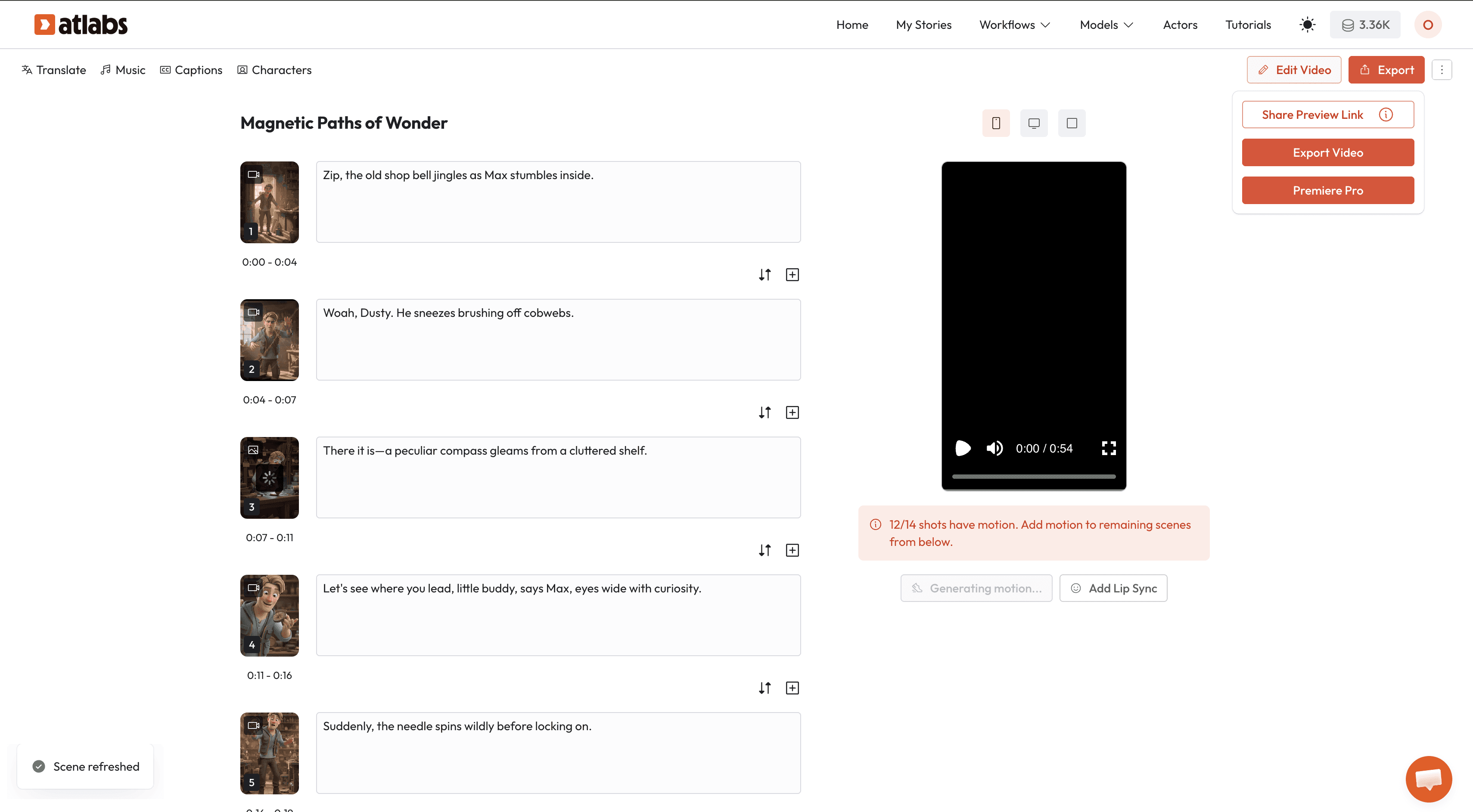Open the user profile avatar
Screen dimensions: 1473x812
1427,25
